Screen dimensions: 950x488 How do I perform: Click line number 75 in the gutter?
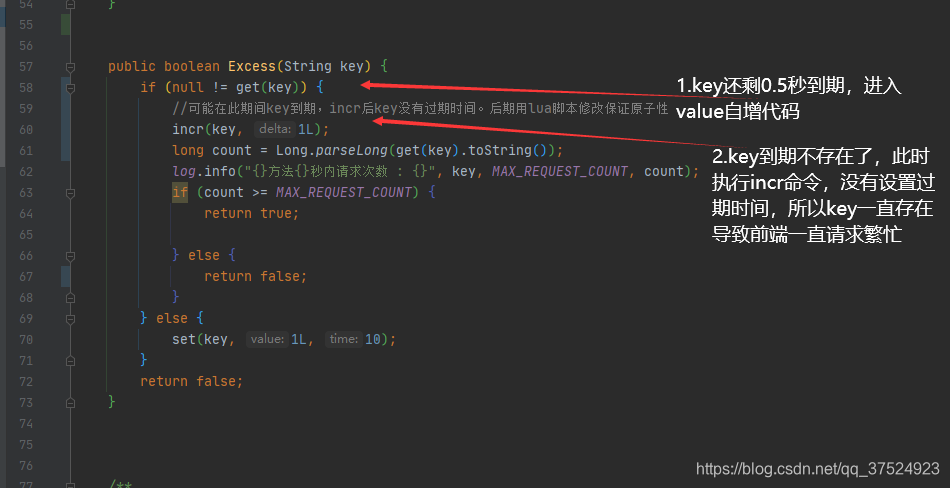click(26, 445)
